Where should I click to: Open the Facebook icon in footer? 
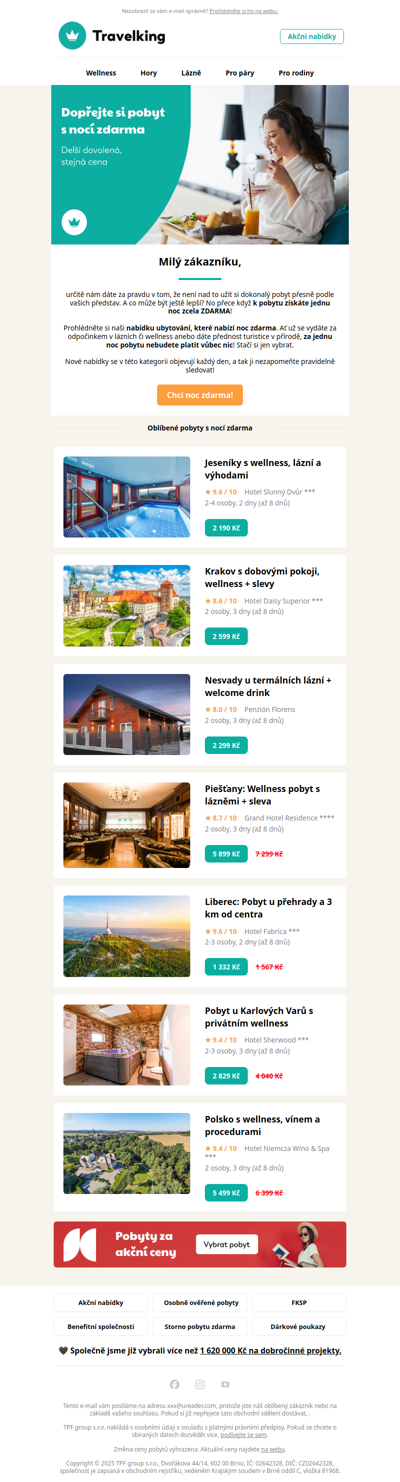(x=175, y=1384)
